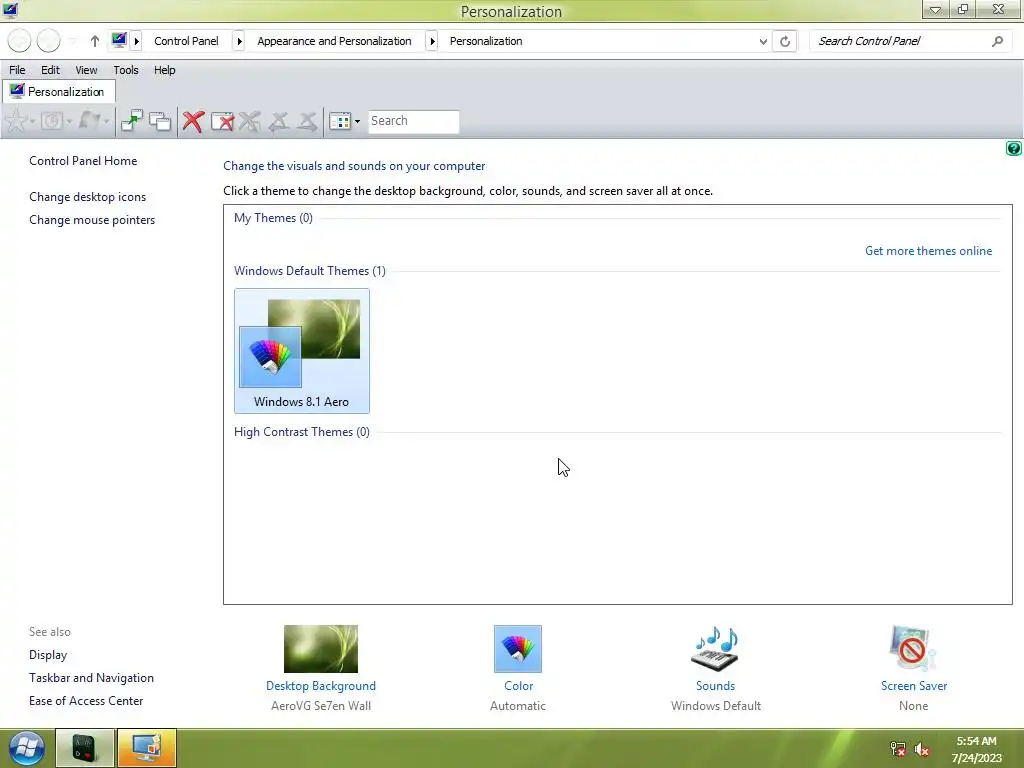Click the grayed-out X icon with left arrow
Screen dimensions: 1024x768
(279, 121)
